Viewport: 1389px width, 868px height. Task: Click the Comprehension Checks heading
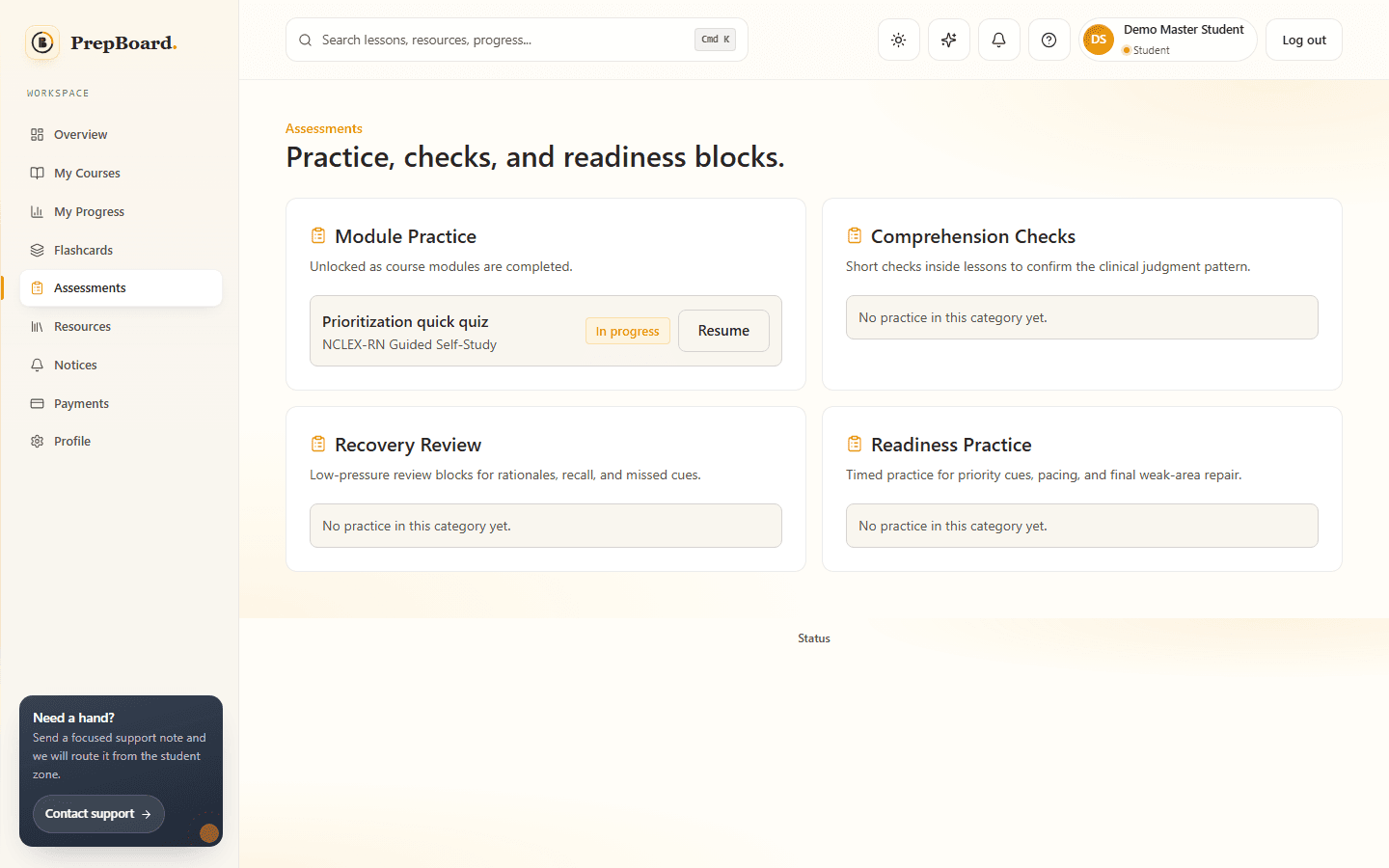point(973,236)
